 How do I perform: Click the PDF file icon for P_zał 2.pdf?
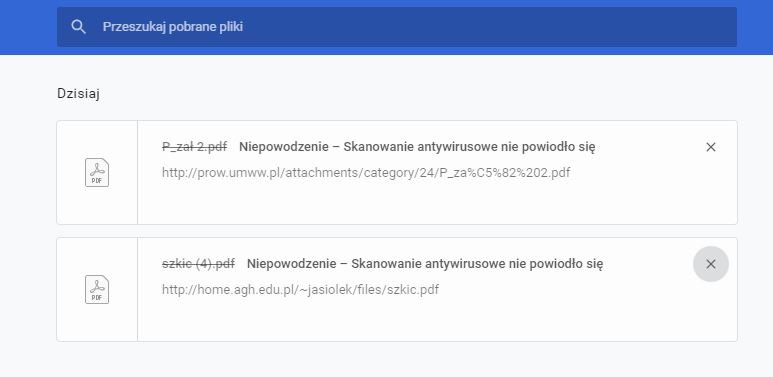(97, 172)
